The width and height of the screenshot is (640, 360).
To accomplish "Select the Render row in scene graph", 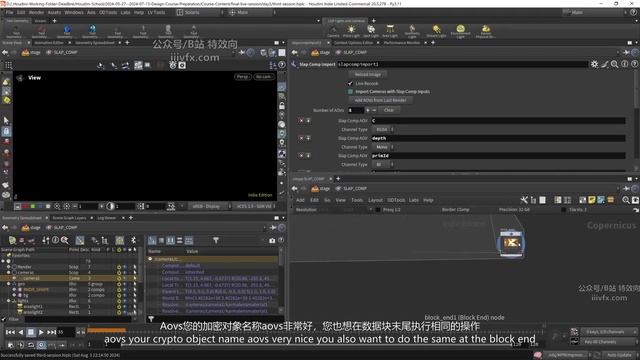I will pyautogui.click(x=69, y=267).
